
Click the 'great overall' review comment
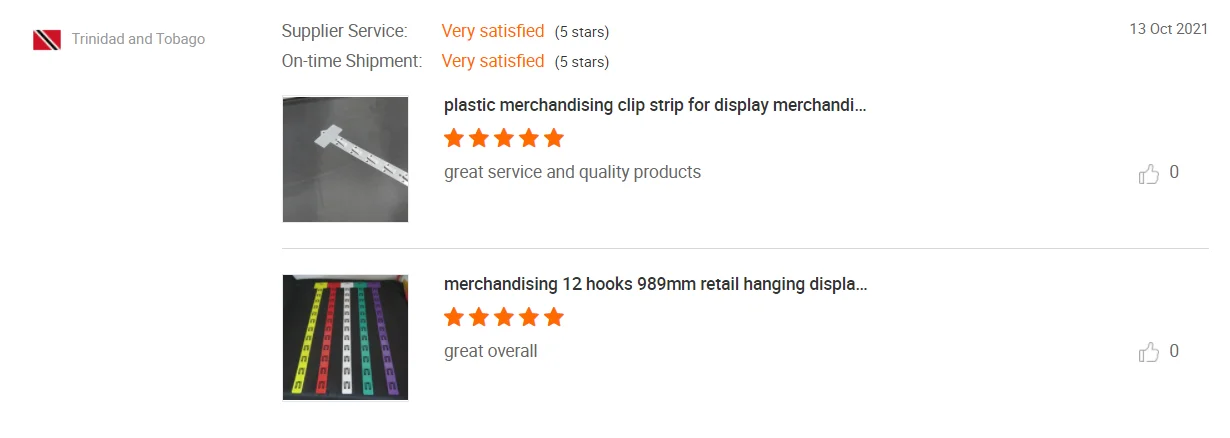pos(490,351)
